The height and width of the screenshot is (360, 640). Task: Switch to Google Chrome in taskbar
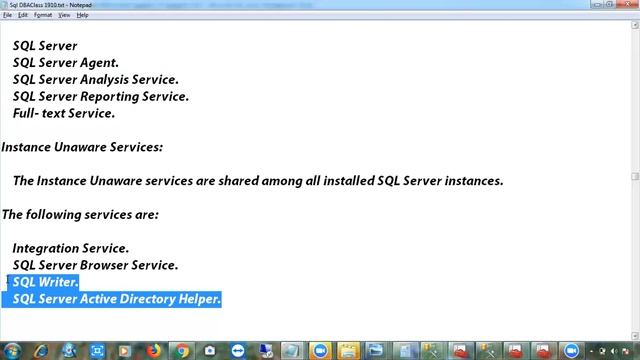click(182, 351)
